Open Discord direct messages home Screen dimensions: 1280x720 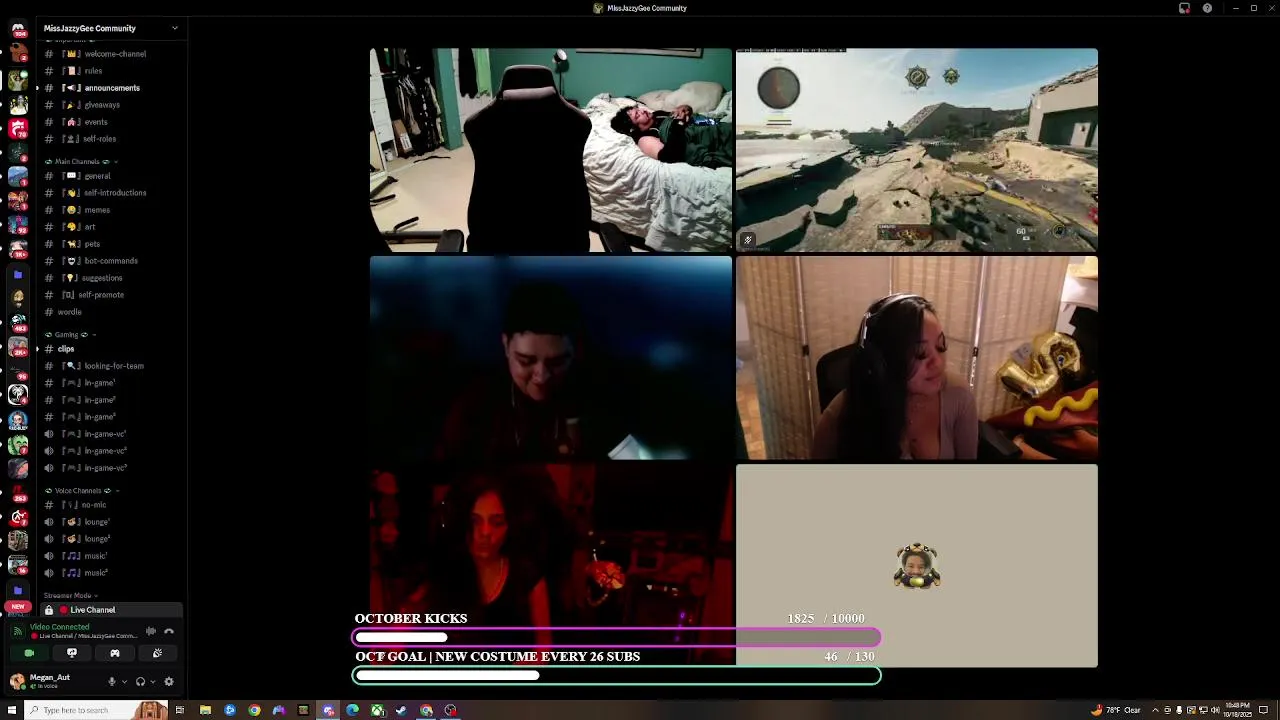(18, 30)
